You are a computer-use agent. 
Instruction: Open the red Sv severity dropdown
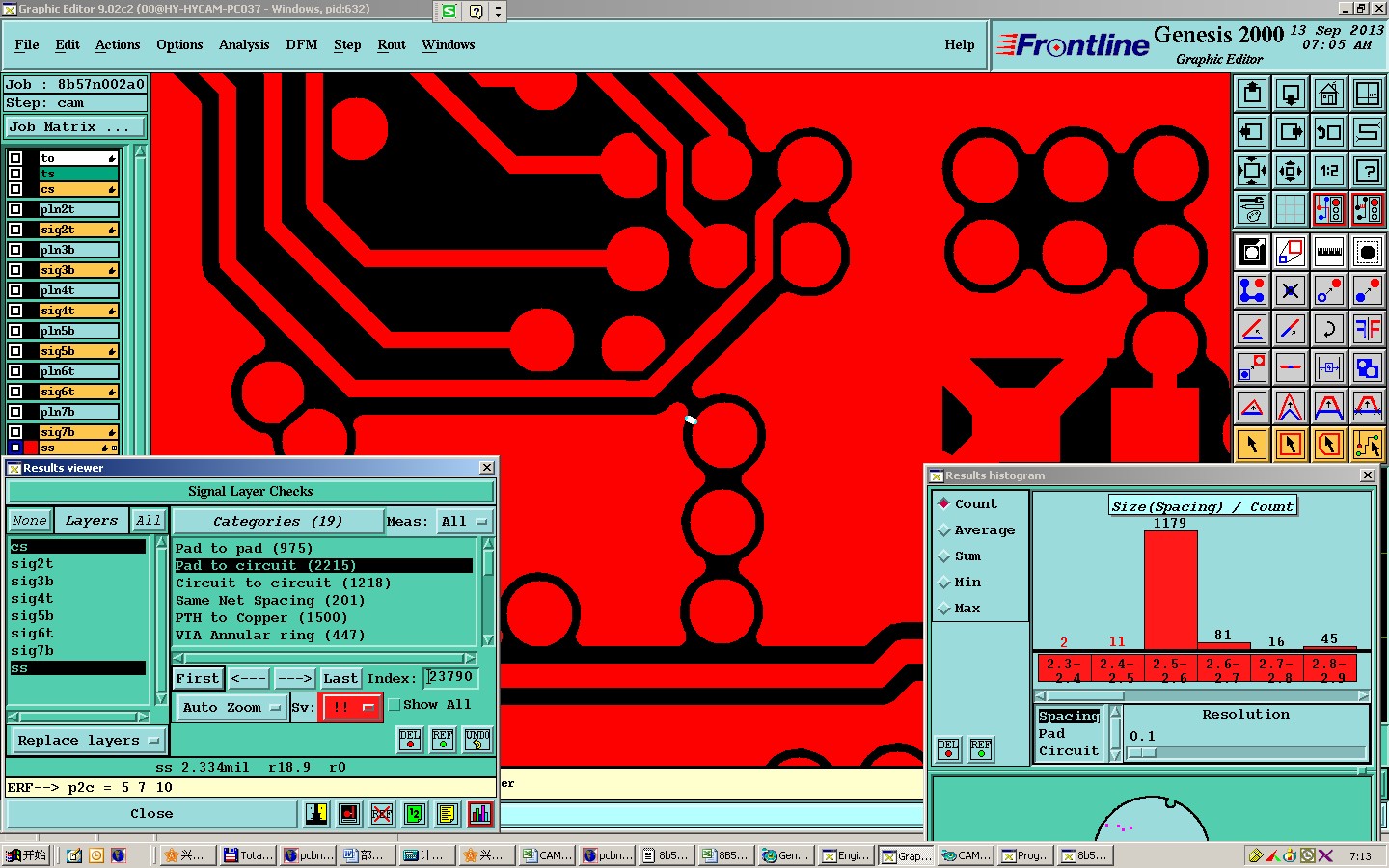[x=351, y=707]
